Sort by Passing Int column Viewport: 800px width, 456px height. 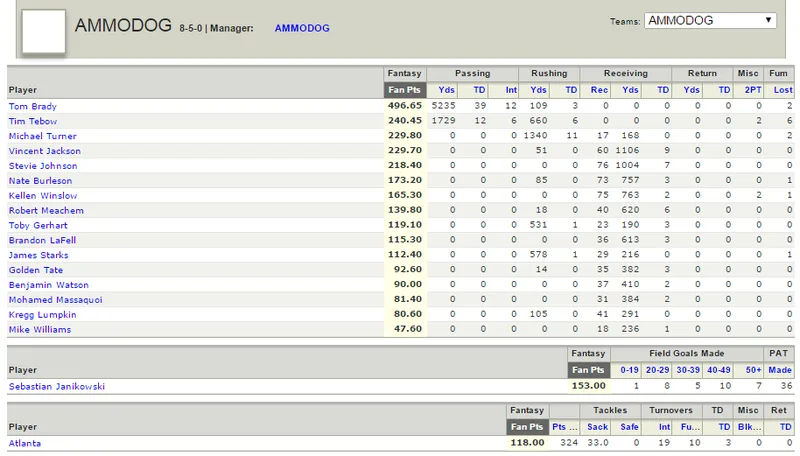pyautogui.click(x=511, y=90)
